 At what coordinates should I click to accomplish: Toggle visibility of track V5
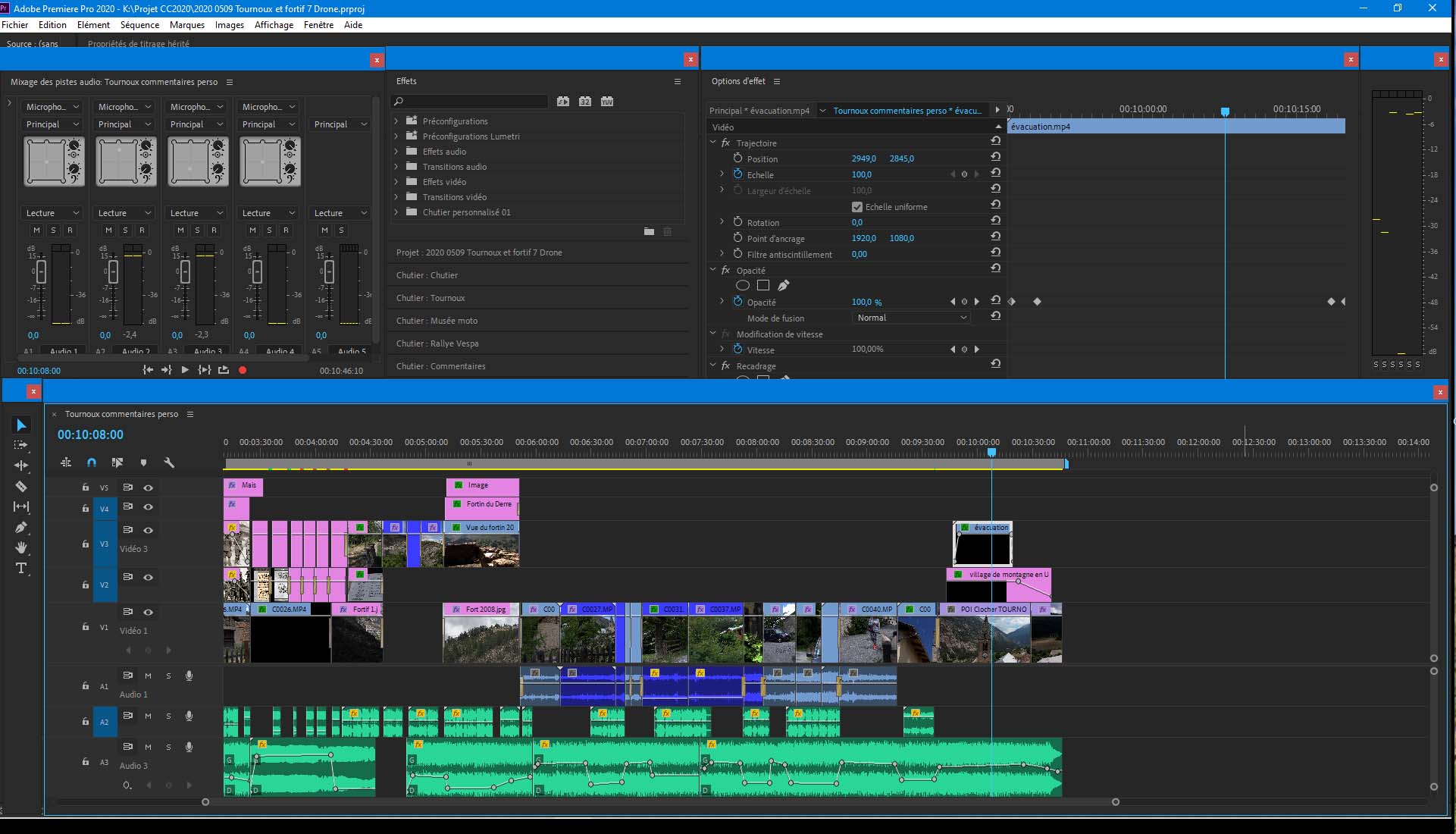click(x=149, y=488)
